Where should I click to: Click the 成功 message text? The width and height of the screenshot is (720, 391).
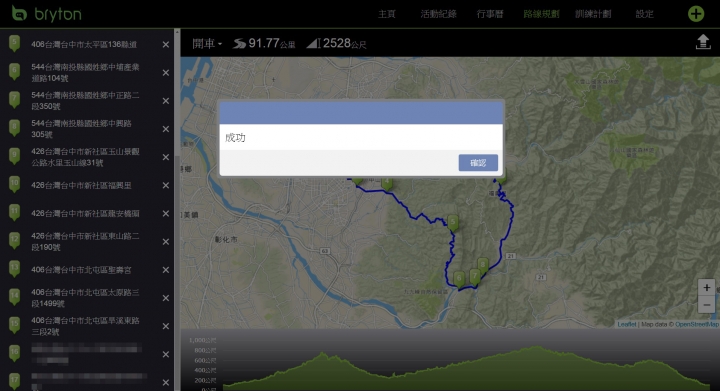[236, 137]
